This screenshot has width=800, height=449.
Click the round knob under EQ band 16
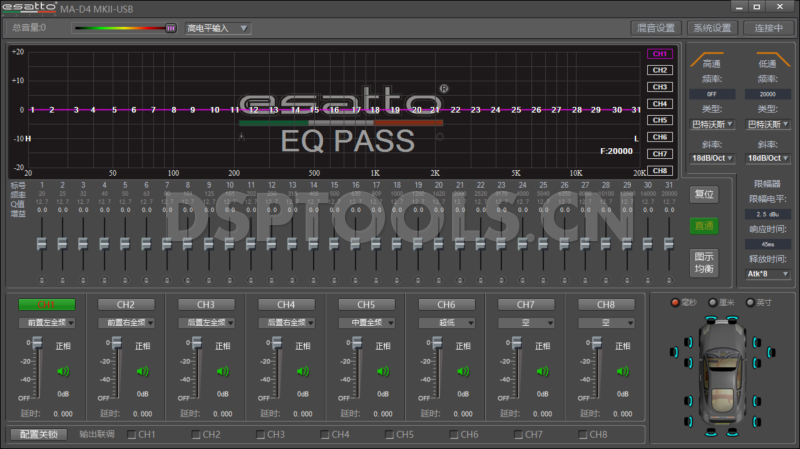pos(355,280)
